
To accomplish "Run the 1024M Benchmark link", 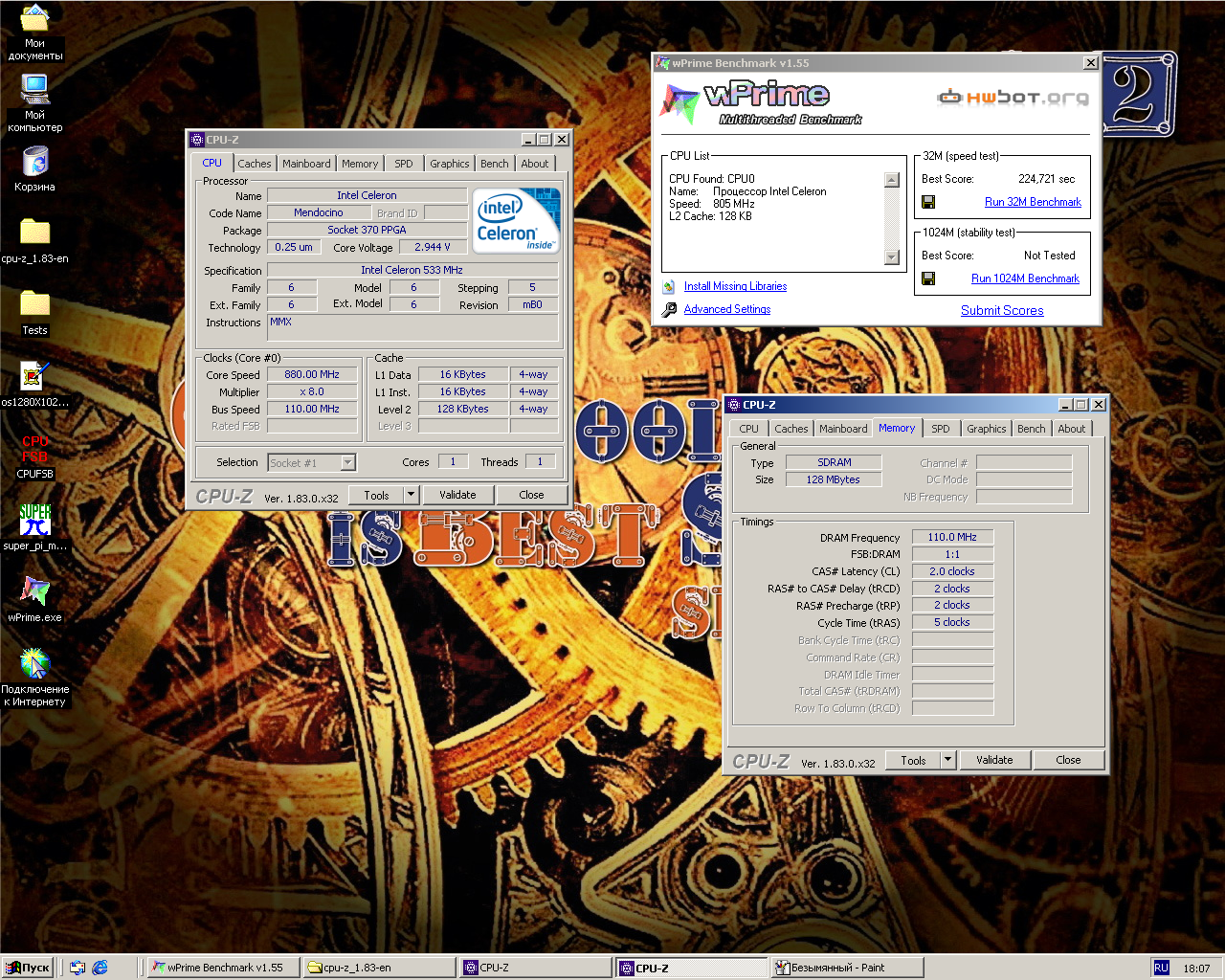I will (1025, 278).
